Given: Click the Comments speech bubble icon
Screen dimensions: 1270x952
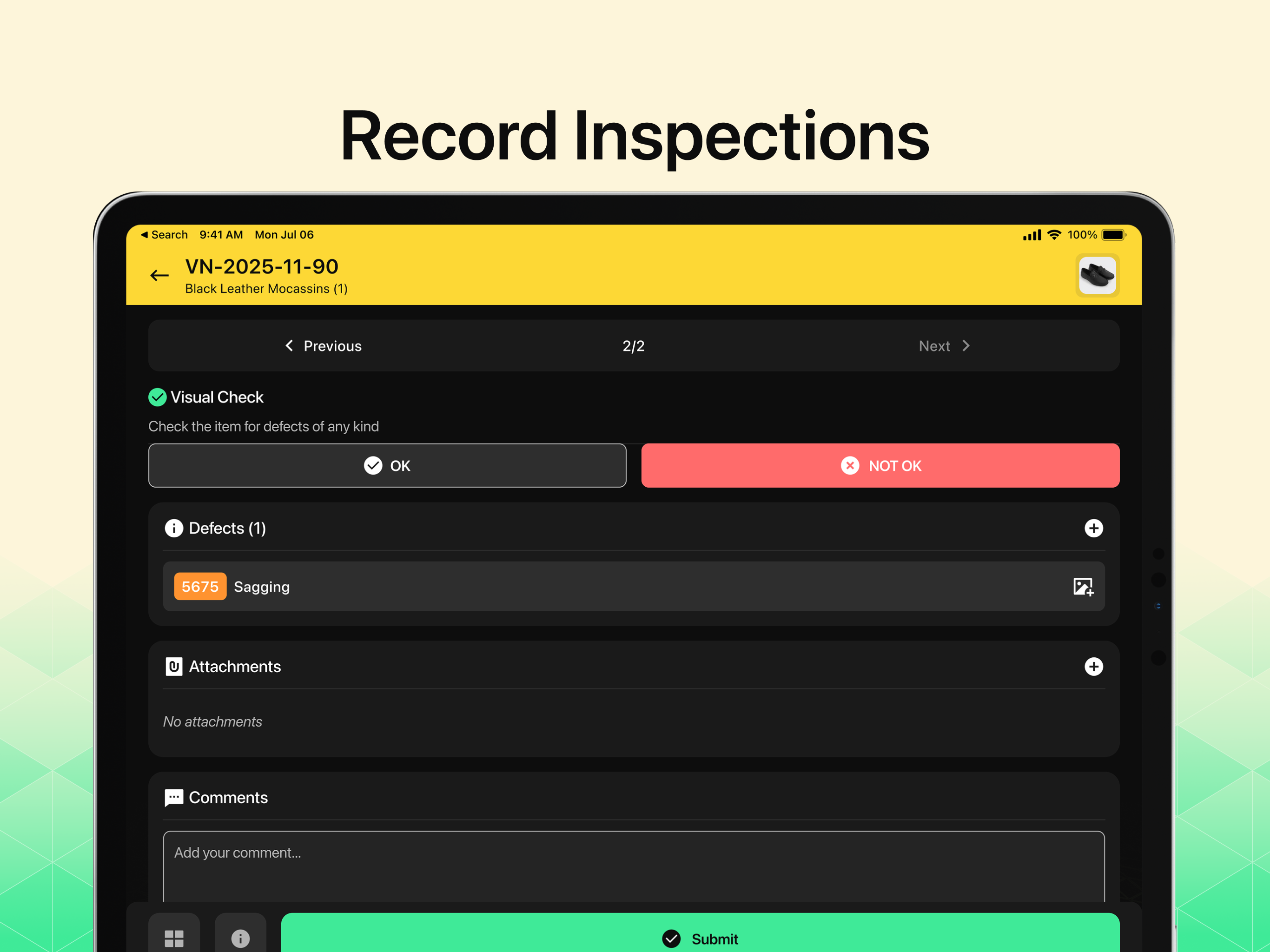Looking at the screenshot, I should [x=174, y=798].
